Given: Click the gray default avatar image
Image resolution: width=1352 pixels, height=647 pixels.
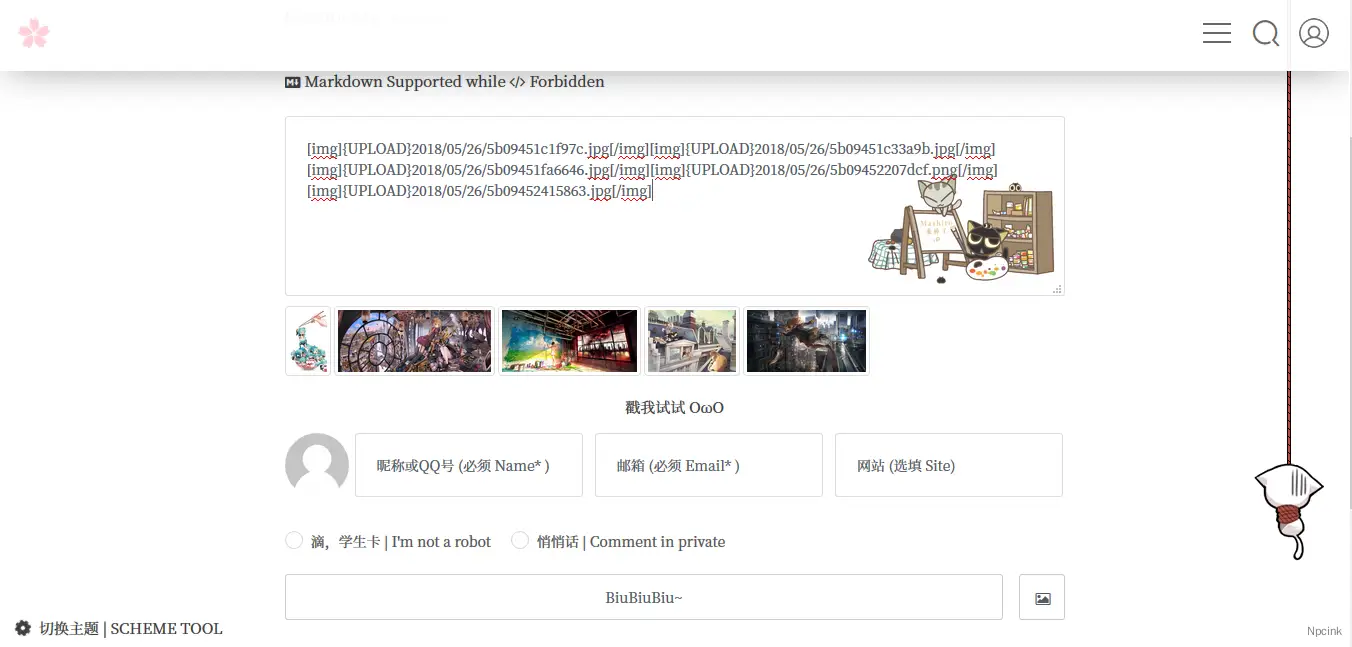Looking at the screenshot, I should coord(317,464).
